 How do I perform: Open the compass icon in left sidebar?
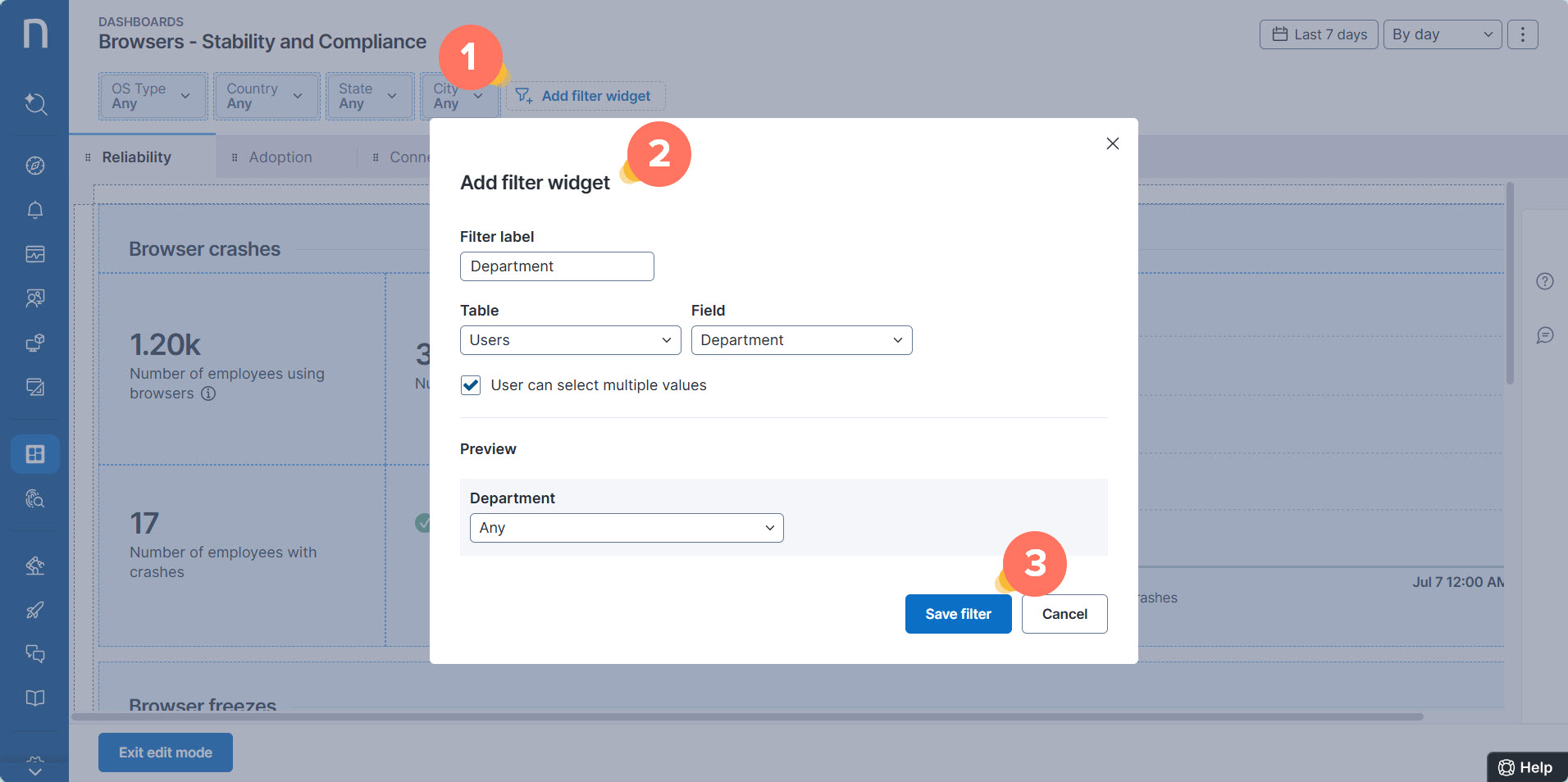point(34,166)
